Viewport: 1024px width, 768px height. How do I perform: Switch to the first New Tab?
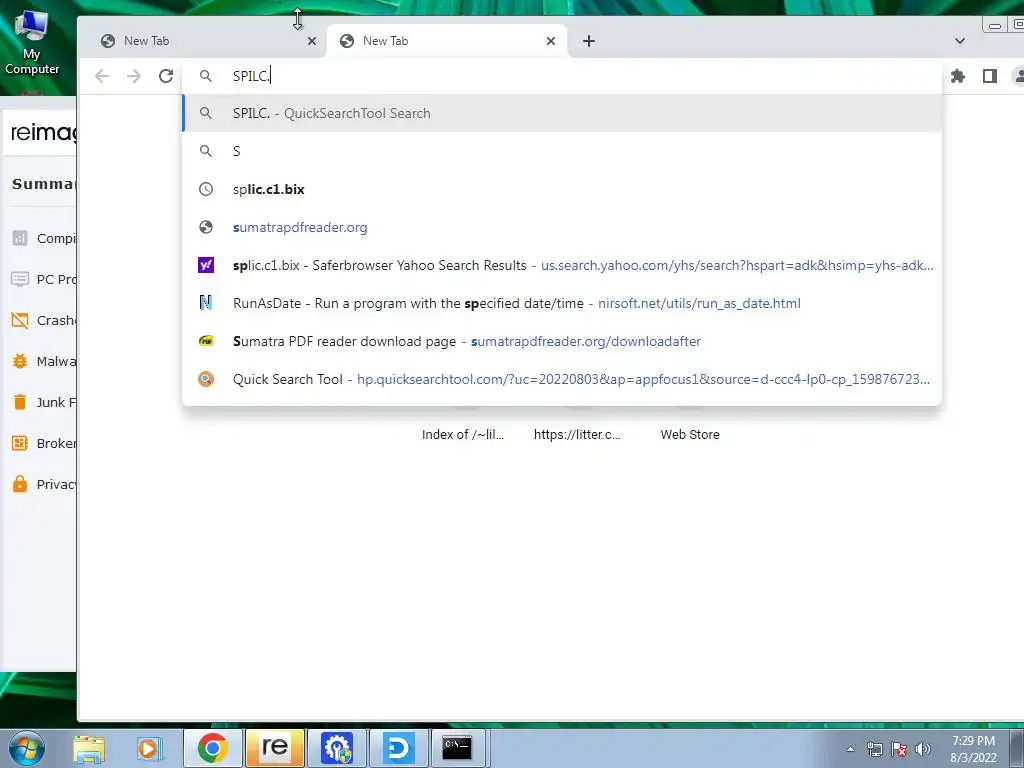(x=202, y=41)
